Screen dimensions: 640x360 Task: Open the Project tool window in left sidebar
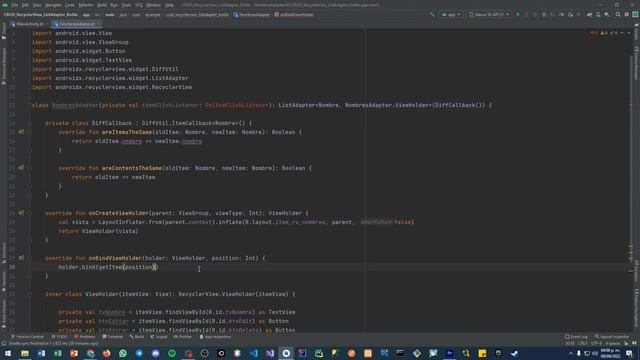[x=4, y=31]
